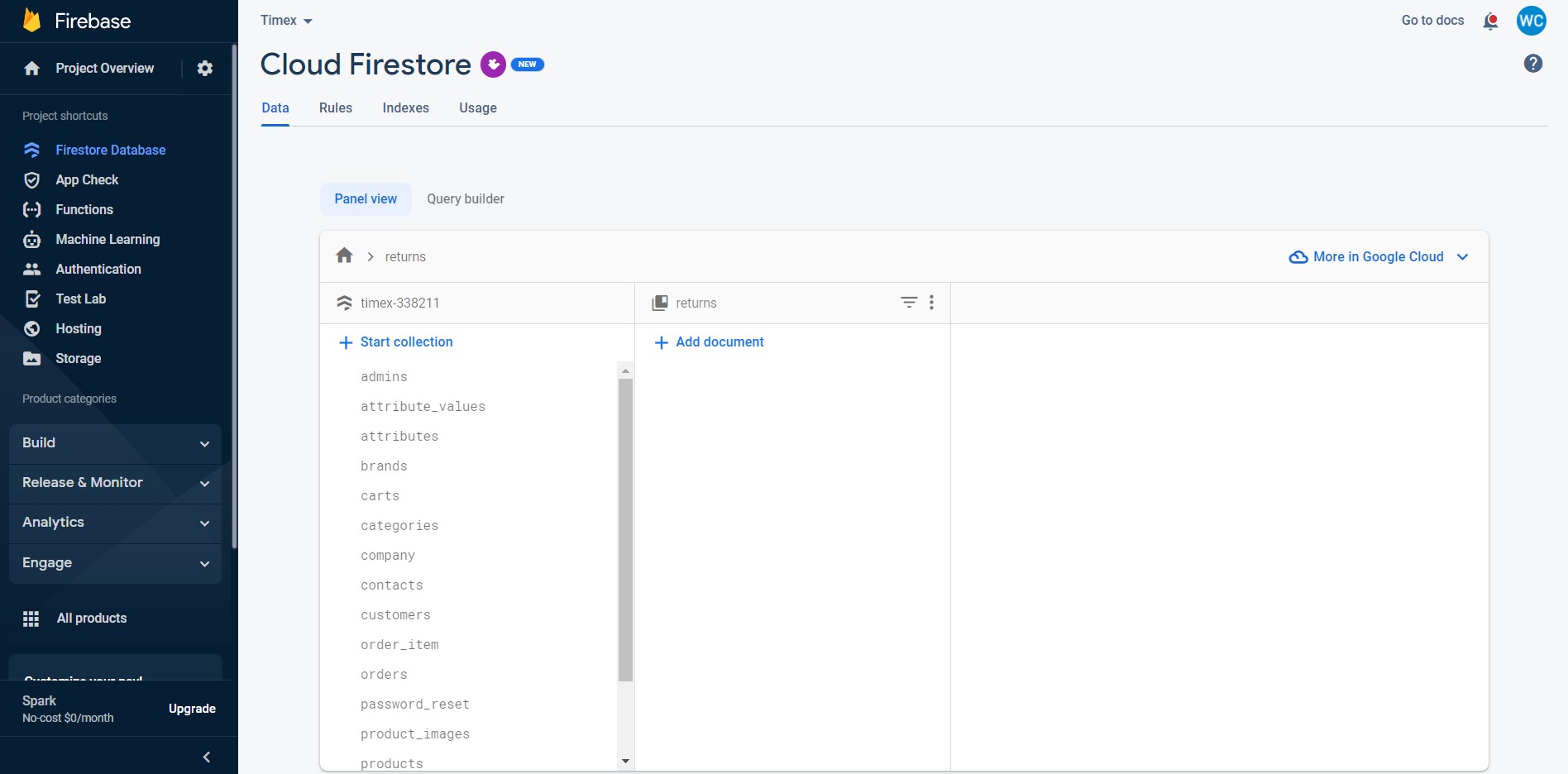This screenshot has width=1568, height=774.
Task: Expand the Release & Monitor category
Action: point(115,483)
